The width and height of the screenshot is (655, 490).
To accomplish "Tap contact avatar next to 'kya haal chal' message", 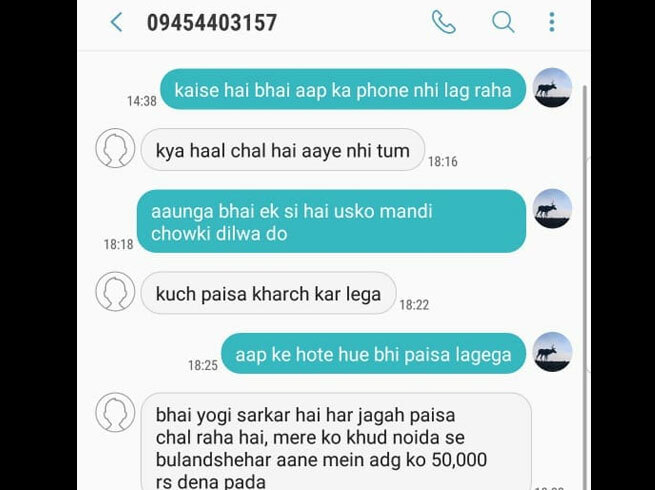I will click(115, 148).
